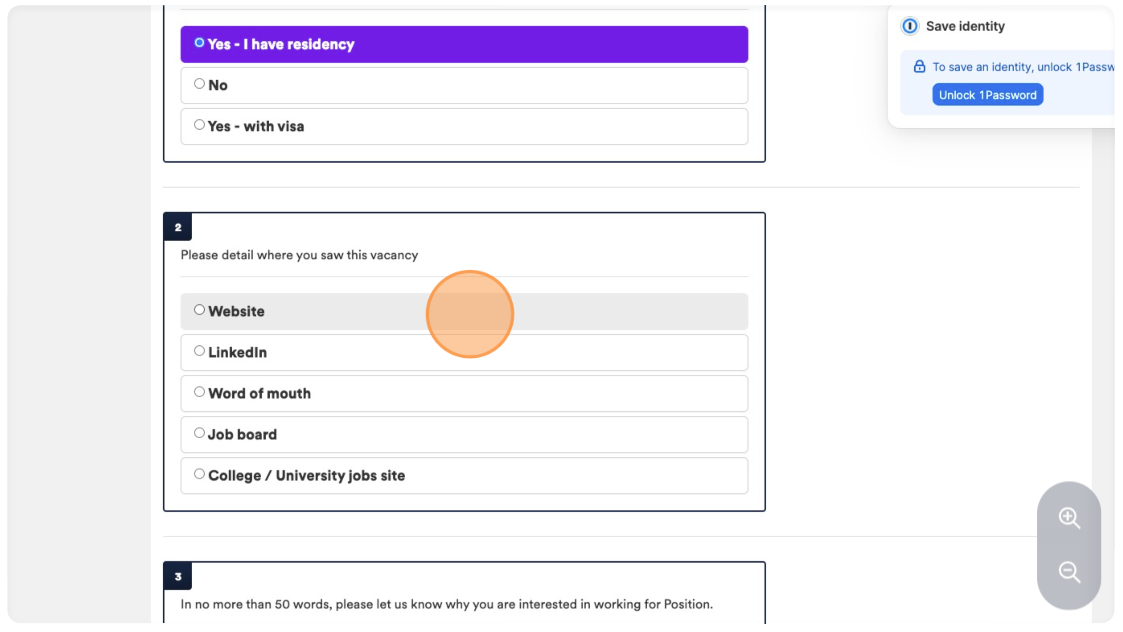This screenshot has height=632, width=1123.
Task: Click the 1Password logo icon
Action: click(x=910, y=26)
